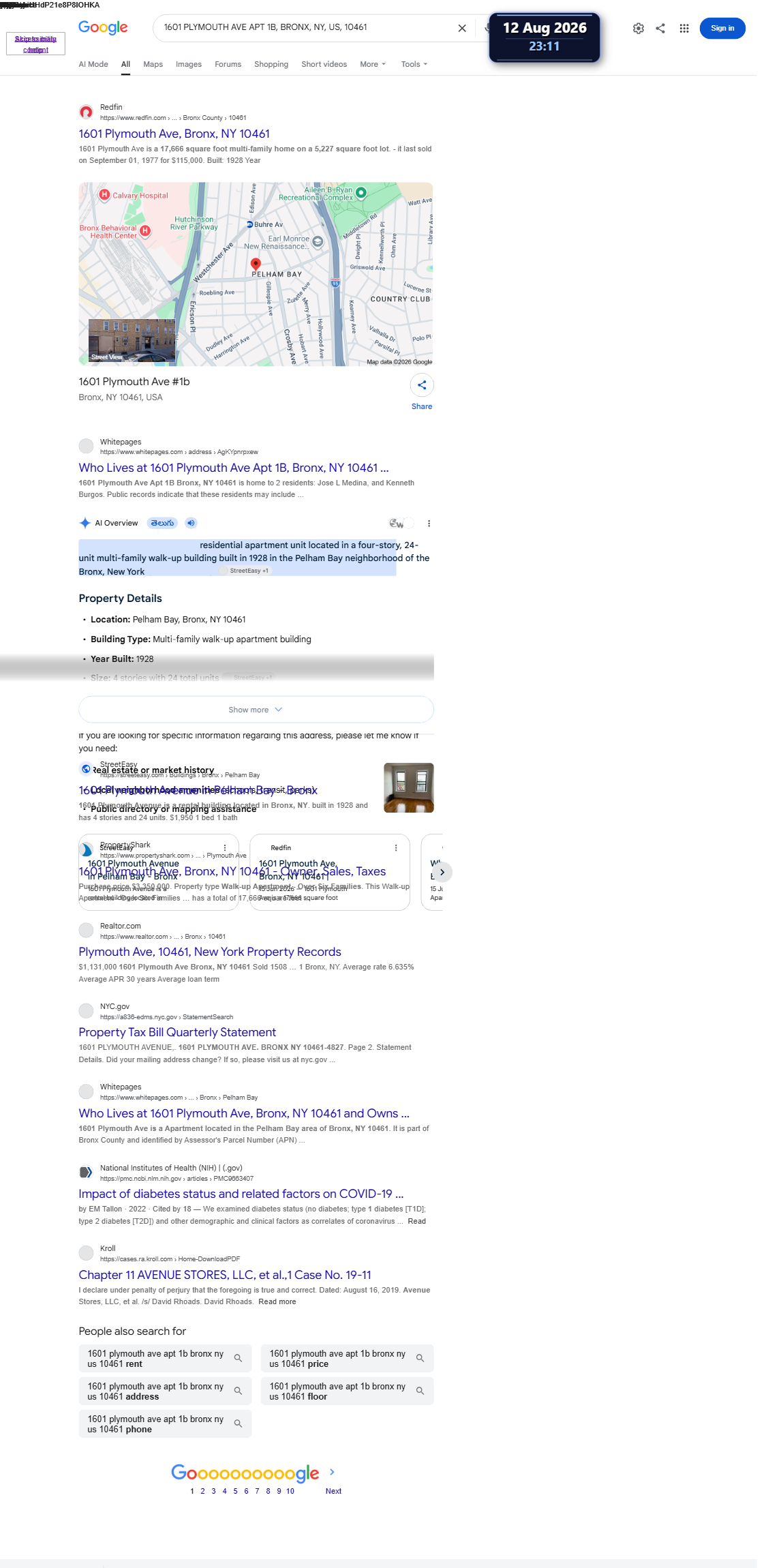Click search icon on '10461 phone' suggestion
The width and height of the screenshot is (766, 1568).
(238, 1423)
